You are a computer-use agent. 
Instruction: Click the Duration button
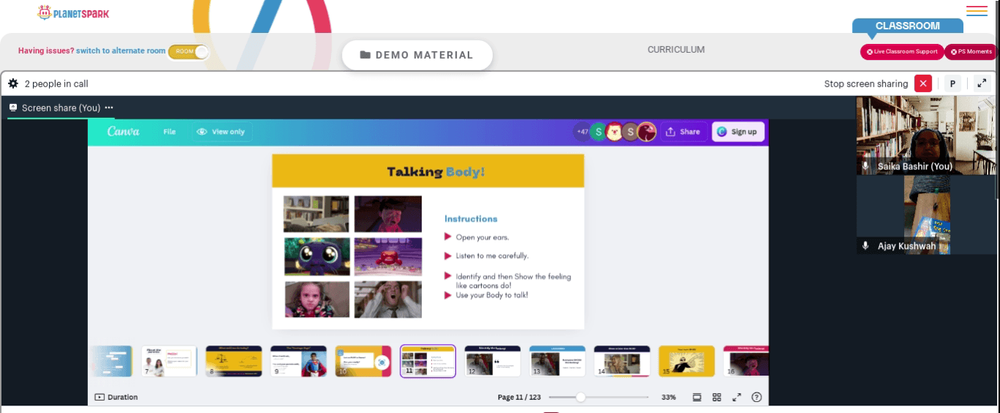(116, 397)
